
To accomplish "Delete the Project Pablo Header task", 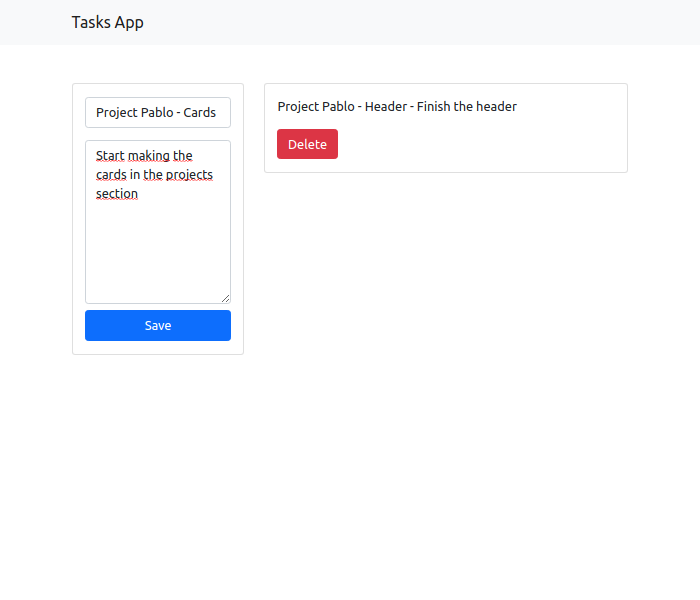I will [x=308, y=144].
